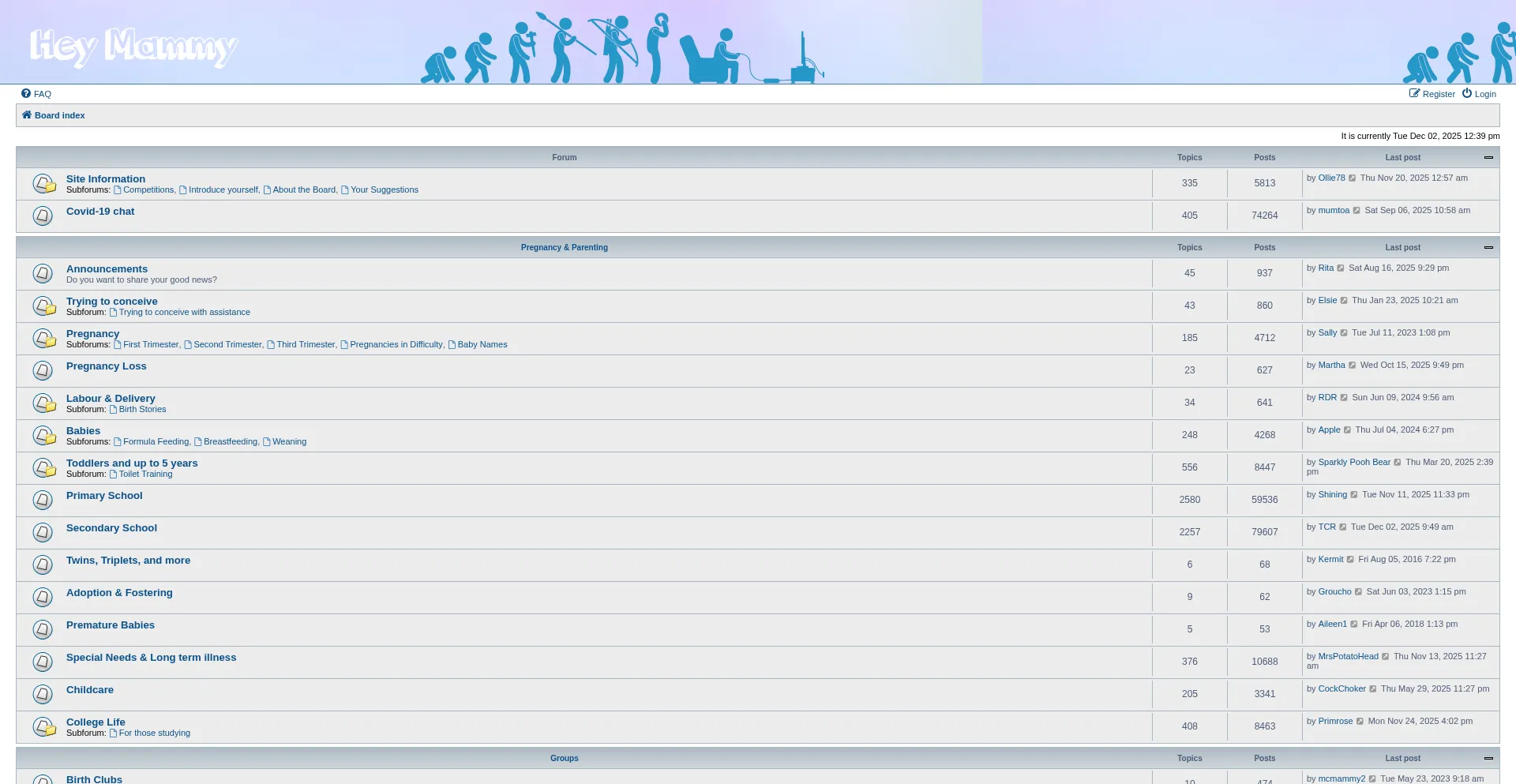Click the FAQ question mark icon

[x=26, y=93]
